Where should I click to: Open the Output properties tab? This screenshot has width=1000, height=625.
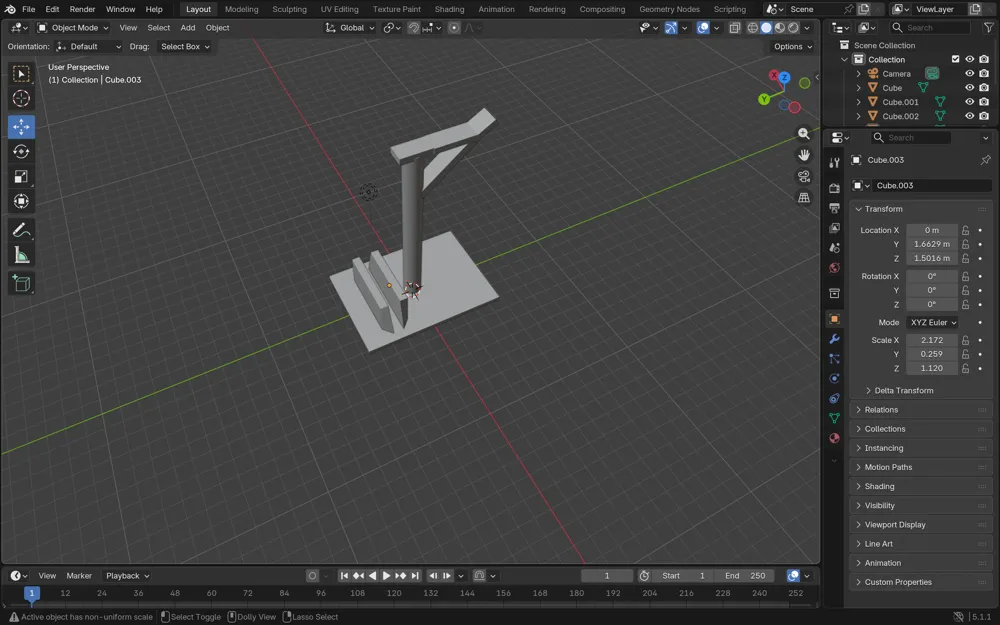pyautogui.click(x=834, y=208)
